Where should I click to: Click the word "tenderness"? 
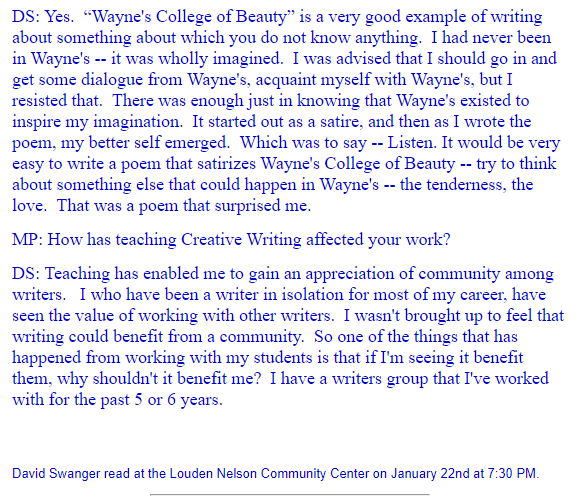(466, 185)
